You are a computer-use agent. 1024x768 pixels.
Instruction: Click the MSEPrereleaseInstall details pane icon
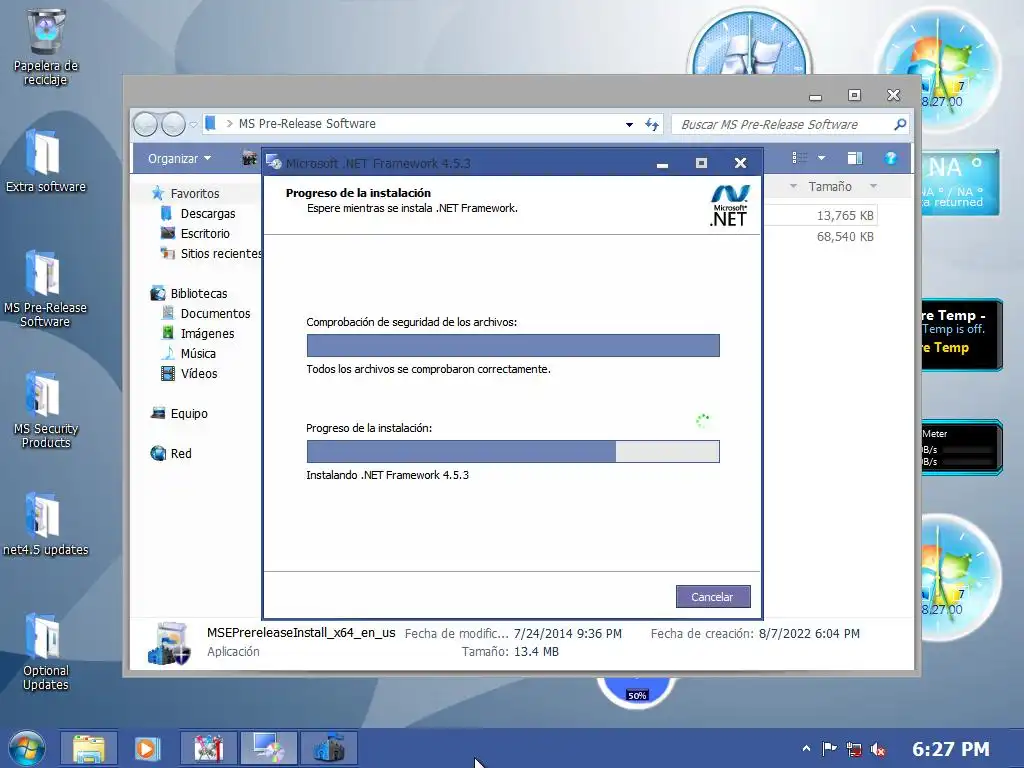(169, 643)
